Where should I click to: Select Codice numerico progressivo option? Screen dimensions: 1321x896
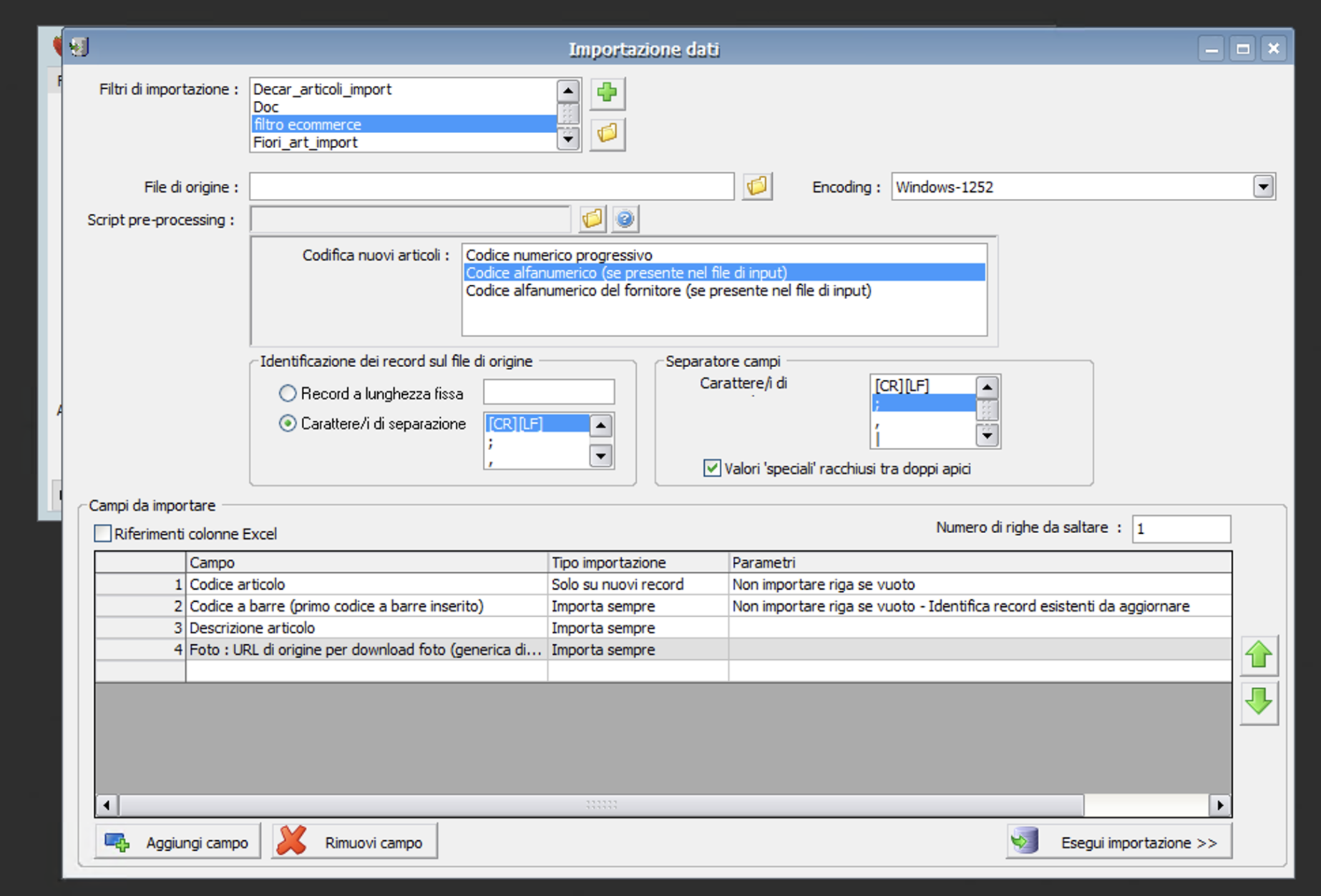pos(724,255)
